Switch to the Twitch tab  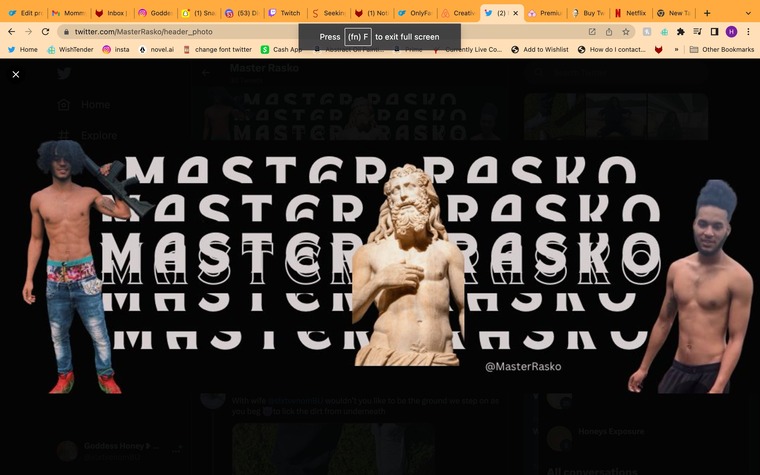tap(285, 13)
